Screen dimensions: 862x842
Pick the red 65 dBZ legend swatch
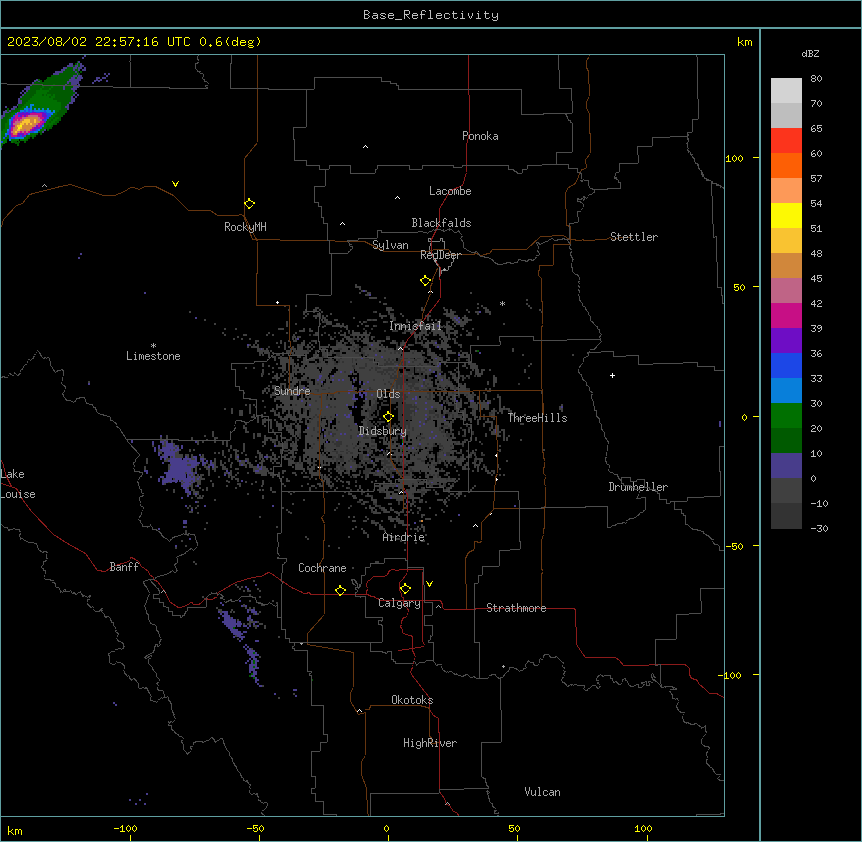point(786,140)
